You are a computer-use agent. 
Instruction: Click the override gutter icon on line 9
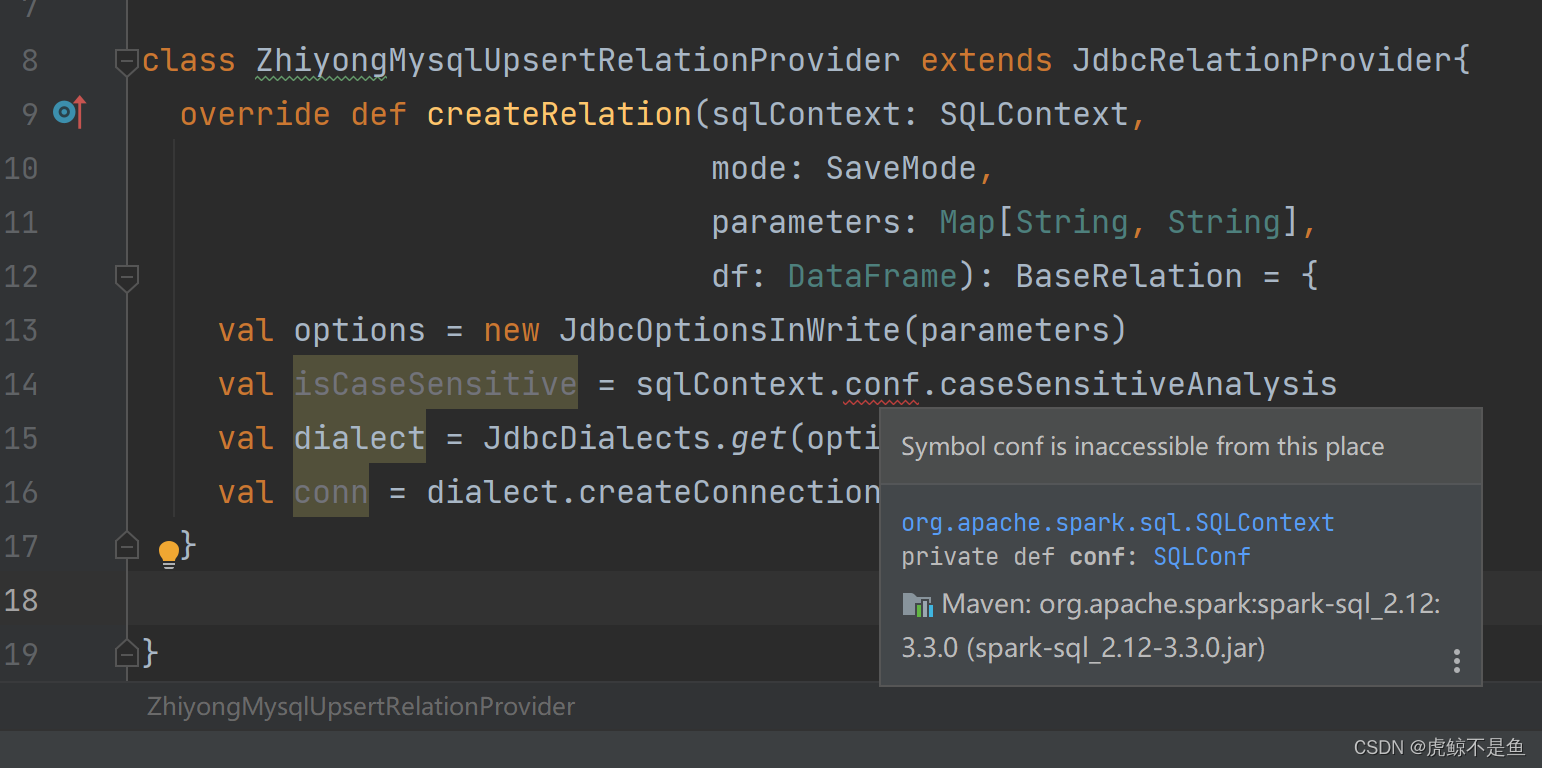click(x=70, y=113)
